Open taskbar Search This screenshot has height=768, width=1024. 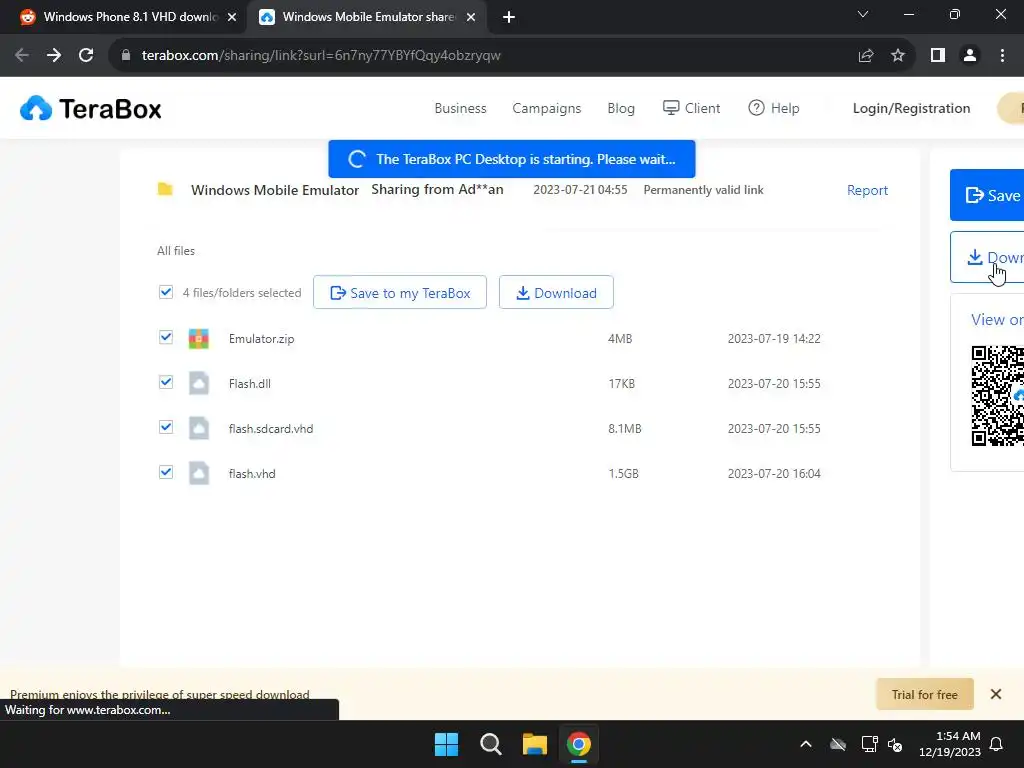point(490,744)
